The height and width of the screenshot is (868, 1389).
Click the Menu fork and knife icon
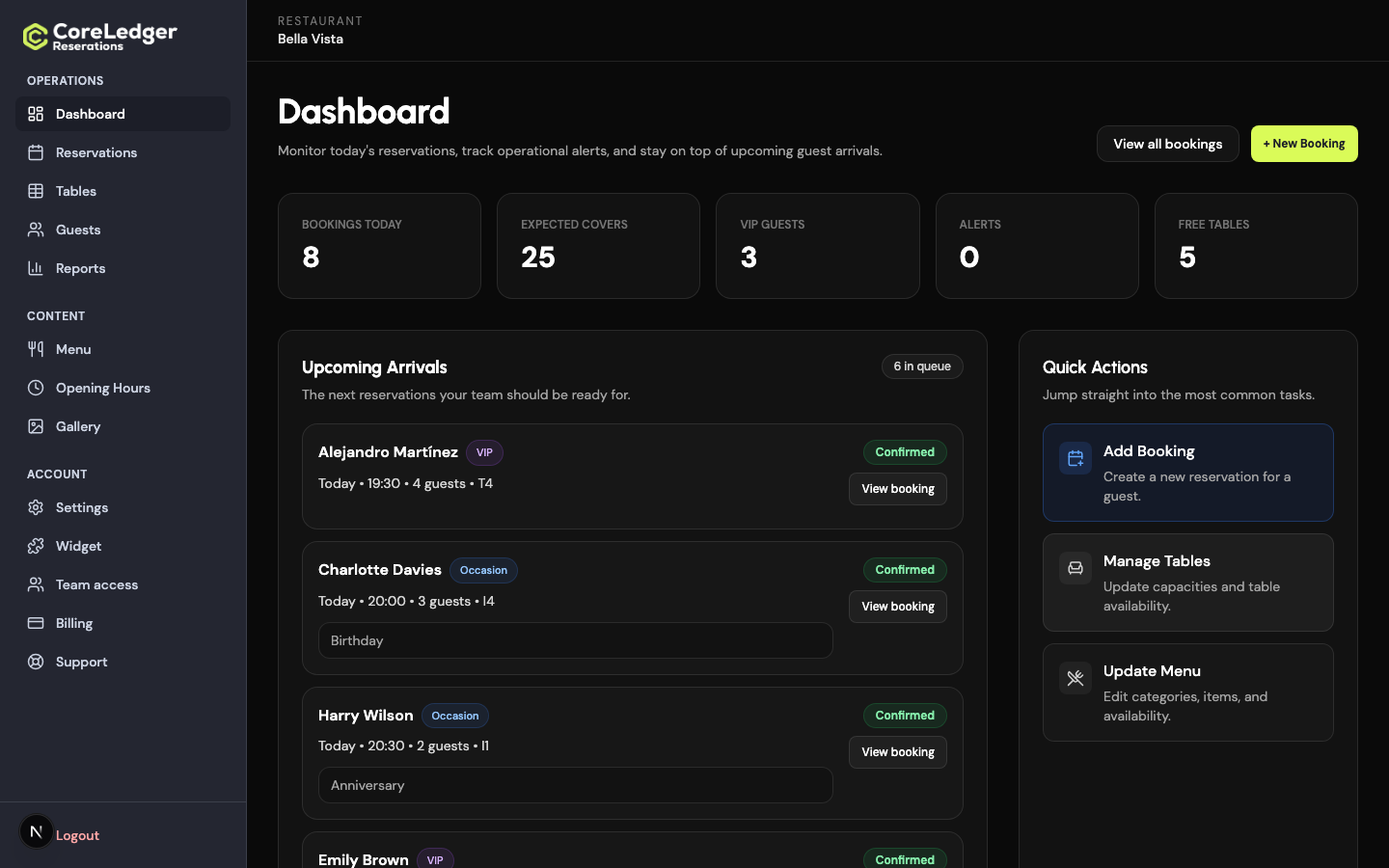click(x=36, y=349)
